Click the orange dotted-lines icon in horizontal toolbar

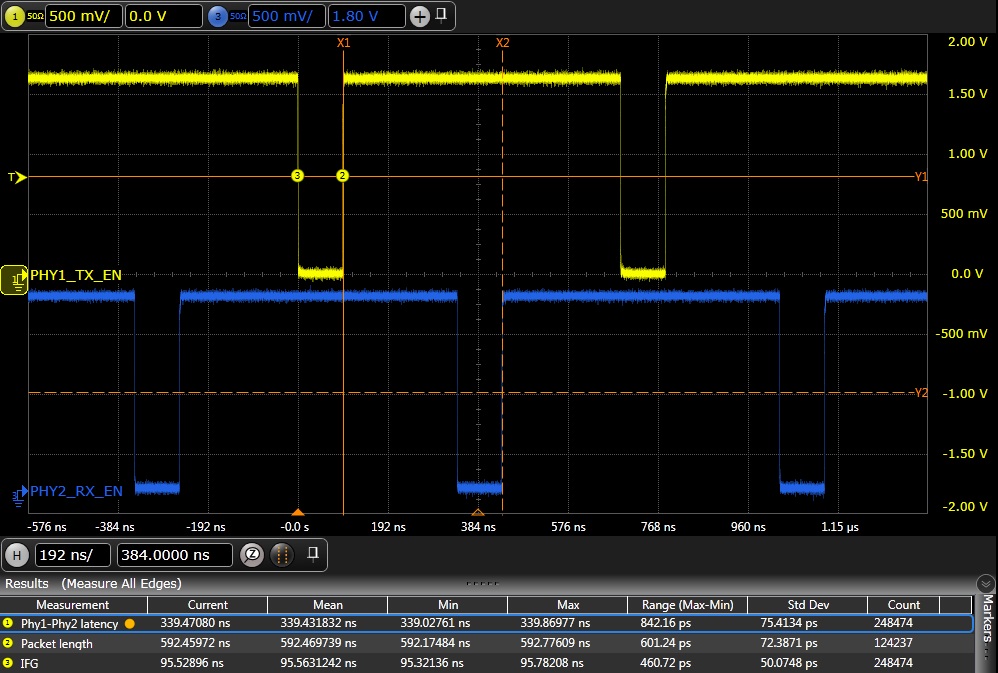pos(282,554)
